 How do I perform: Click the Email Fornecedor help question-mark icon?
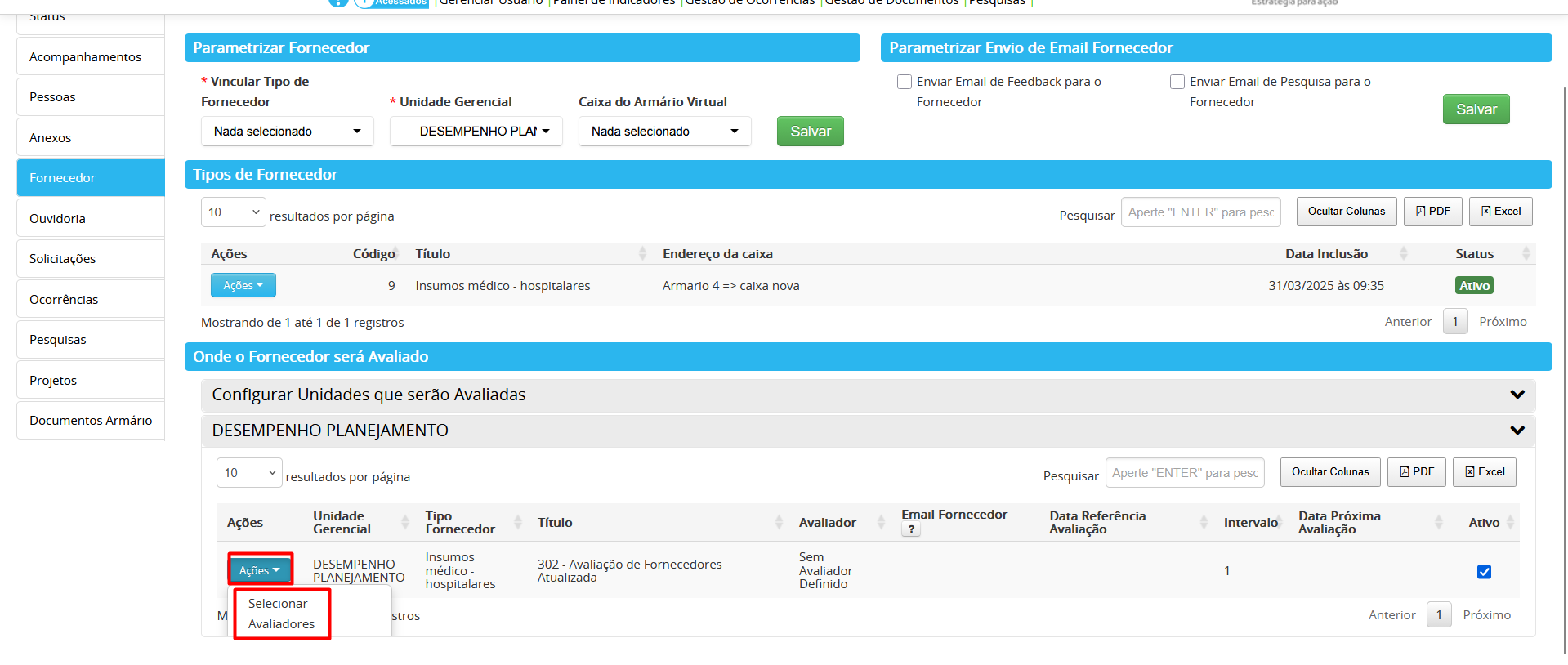click(x=911, y=529)
